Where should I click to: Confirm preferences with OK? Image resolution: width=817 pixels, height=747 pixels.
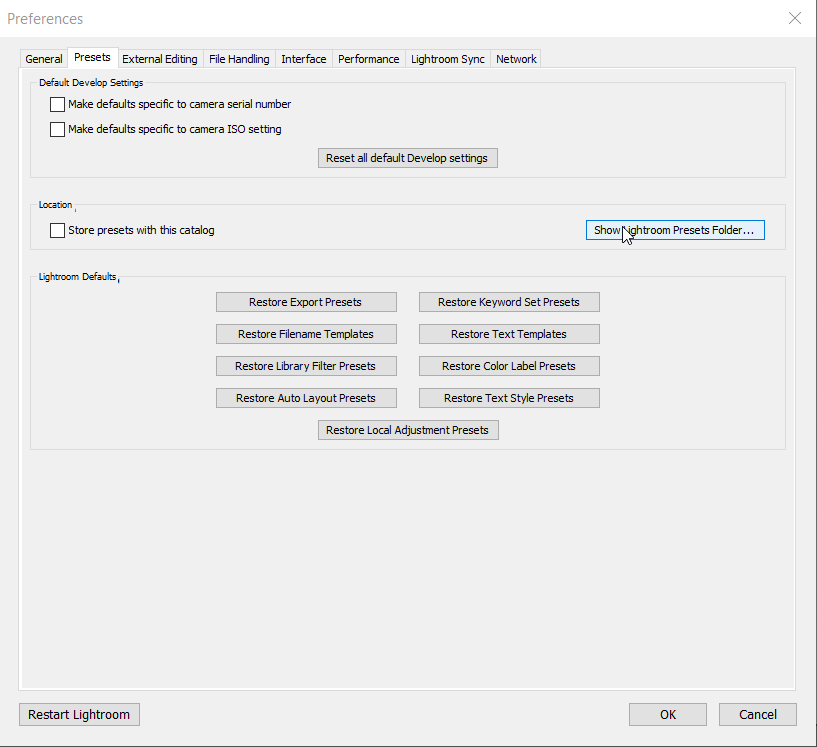click(667, 714)
